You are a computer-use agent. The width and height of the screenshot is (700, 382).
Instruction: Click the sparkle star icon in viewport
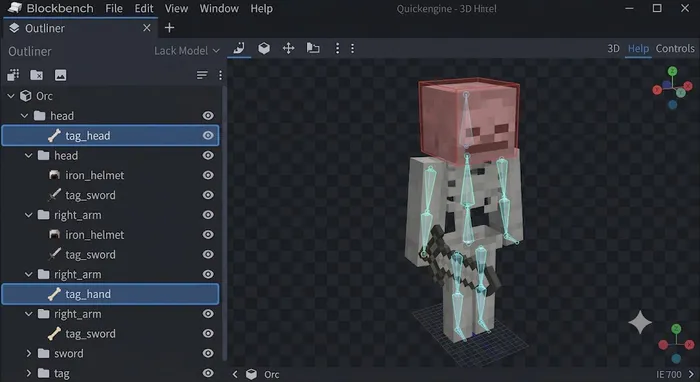tap(640, 322)
